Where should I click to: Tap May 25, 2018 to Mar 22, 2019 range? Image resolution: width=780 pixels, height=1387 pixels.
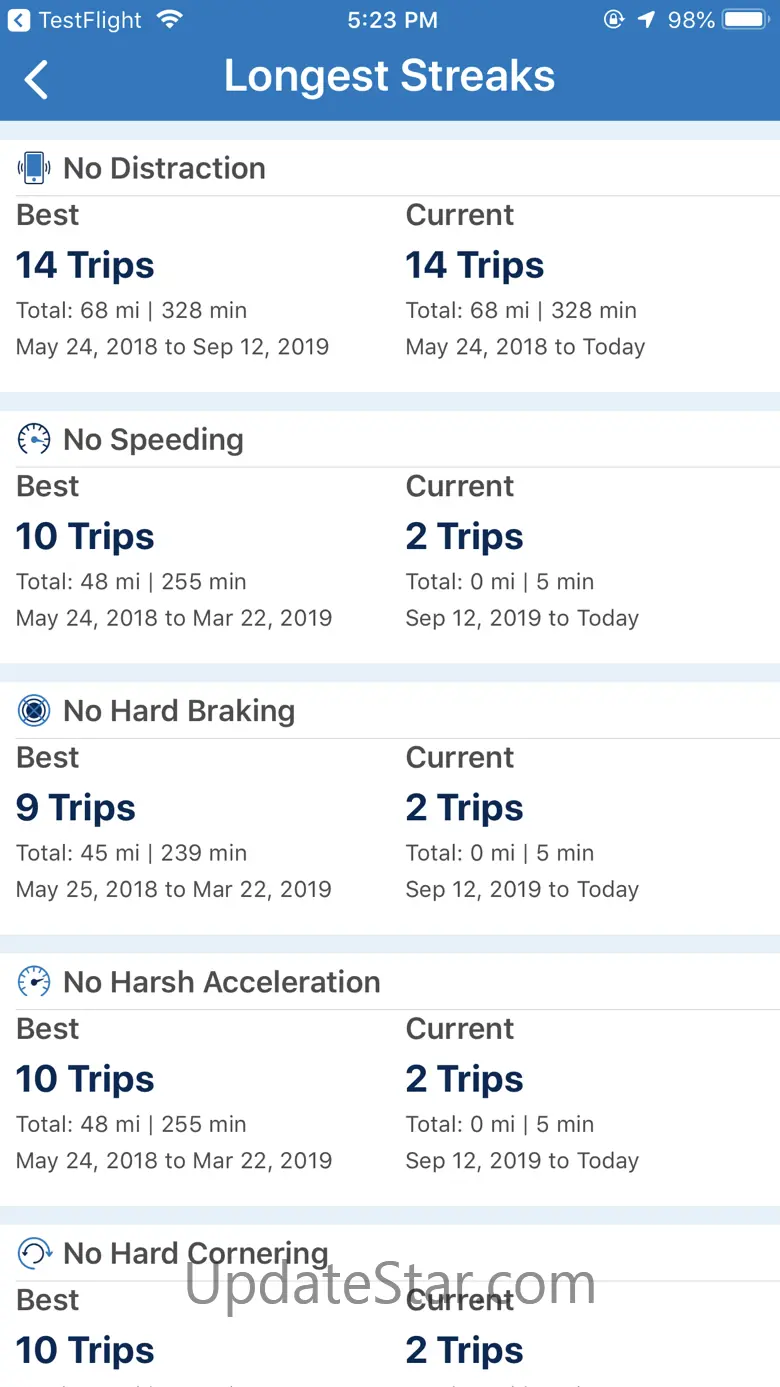174,889
